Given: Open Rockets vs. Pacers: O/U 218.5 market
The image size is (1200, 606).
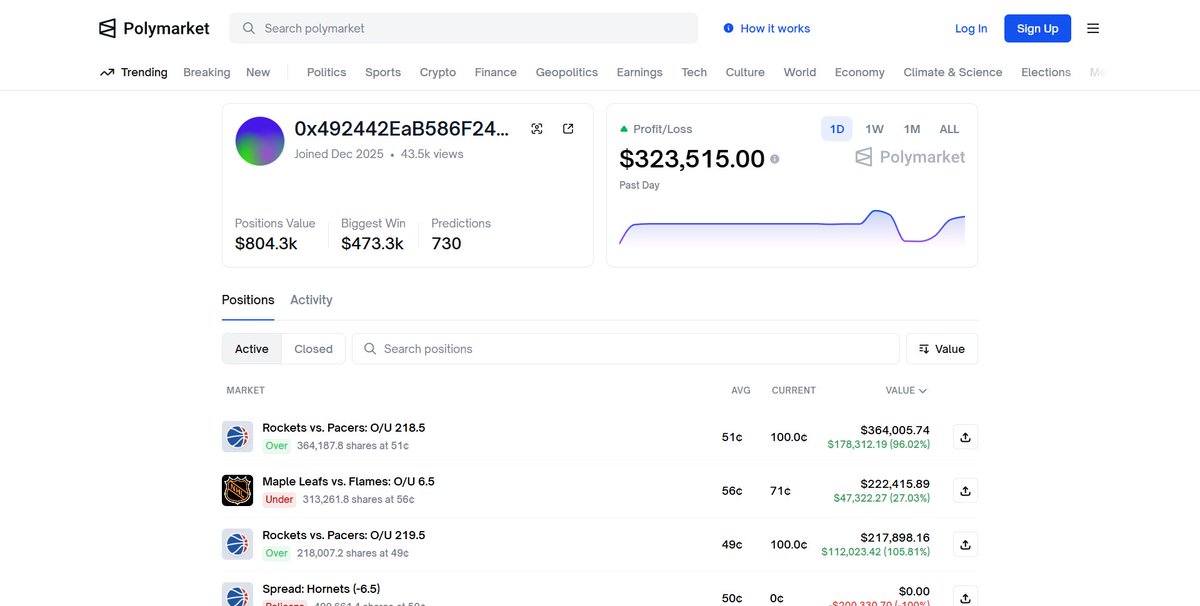Looking at the screenshot, I should pyautogui.click(x=344, y=427).
